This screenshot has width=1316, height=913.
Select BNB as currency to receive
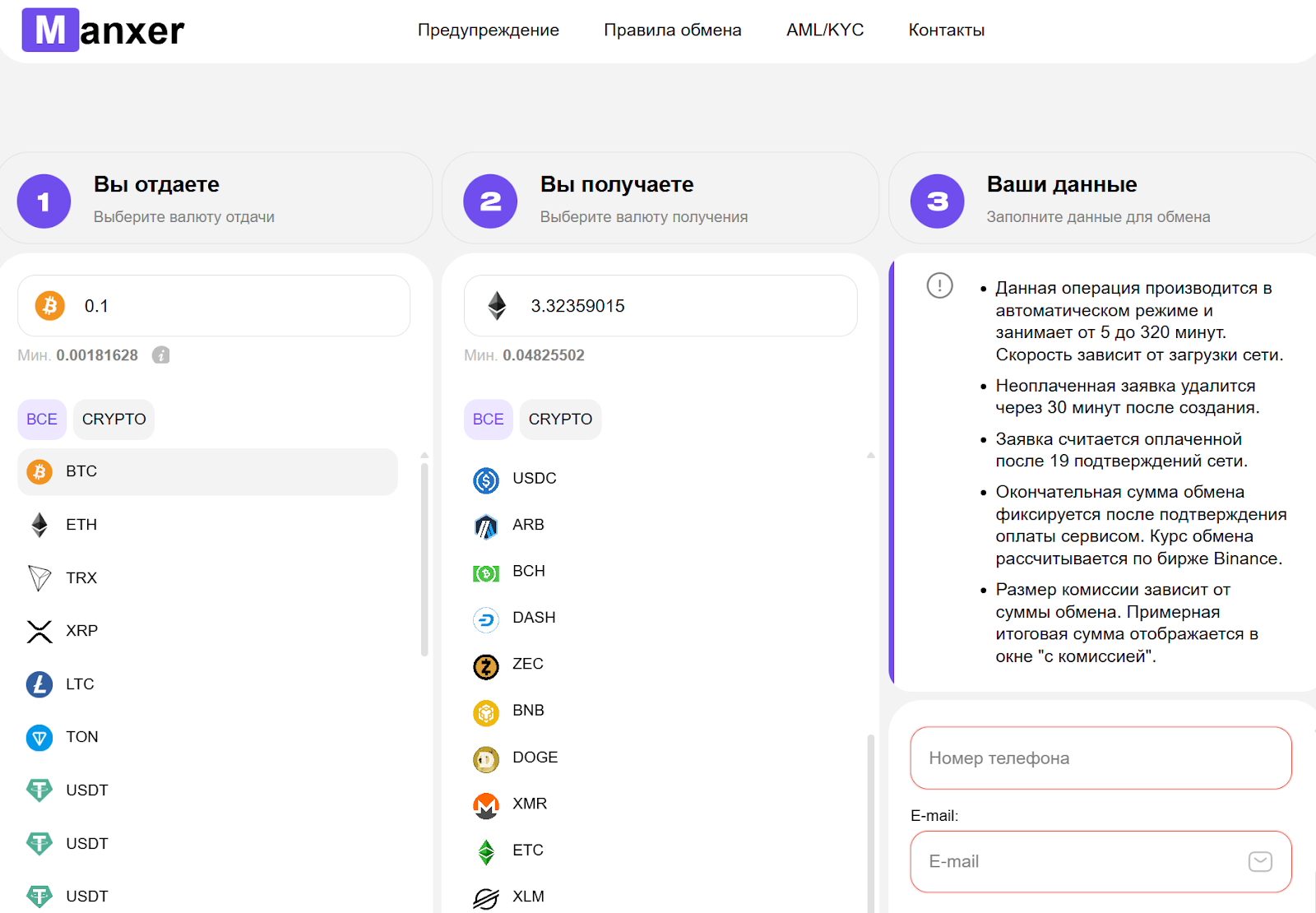528,711
